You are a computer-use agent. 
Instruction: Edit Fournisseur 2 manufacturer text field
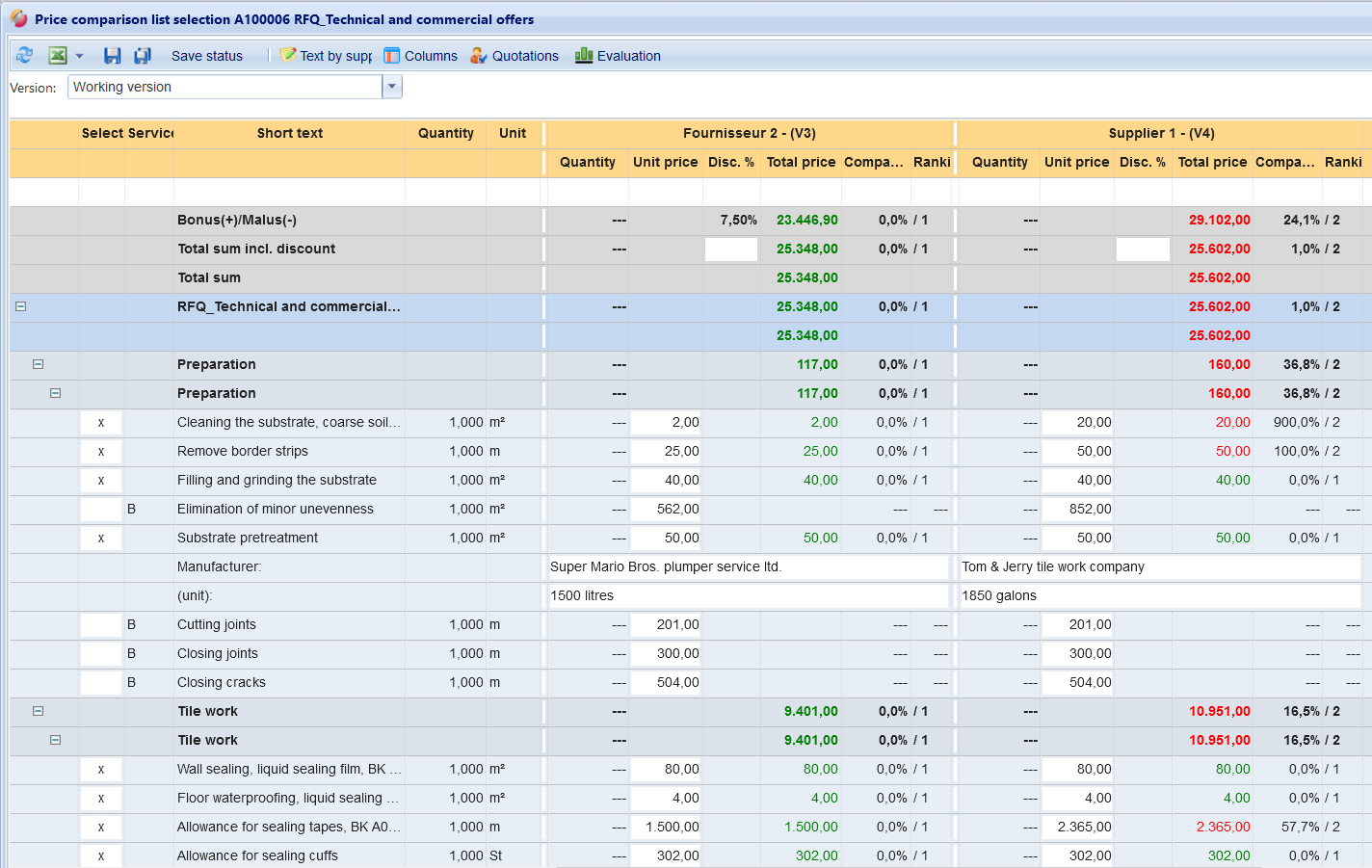click(x=748, y=566)
